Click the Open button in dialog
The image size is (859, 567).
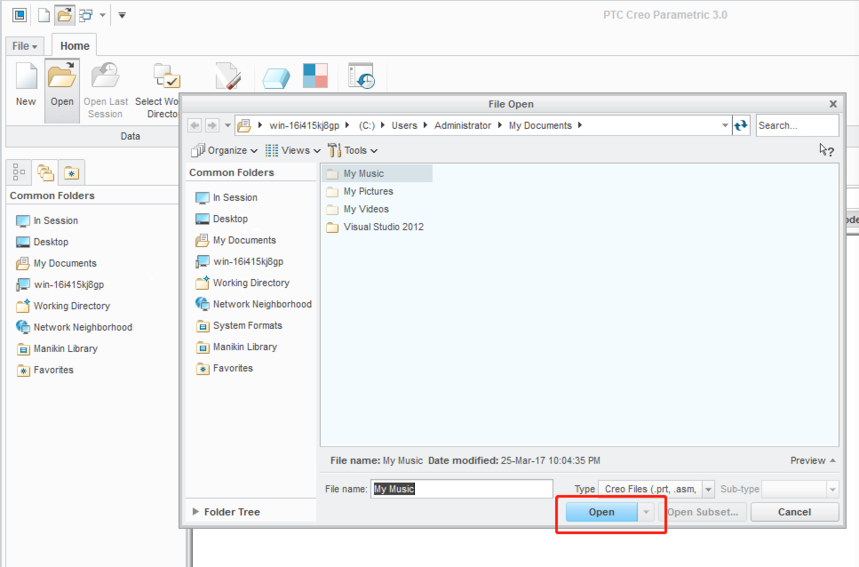coord(602,512)
